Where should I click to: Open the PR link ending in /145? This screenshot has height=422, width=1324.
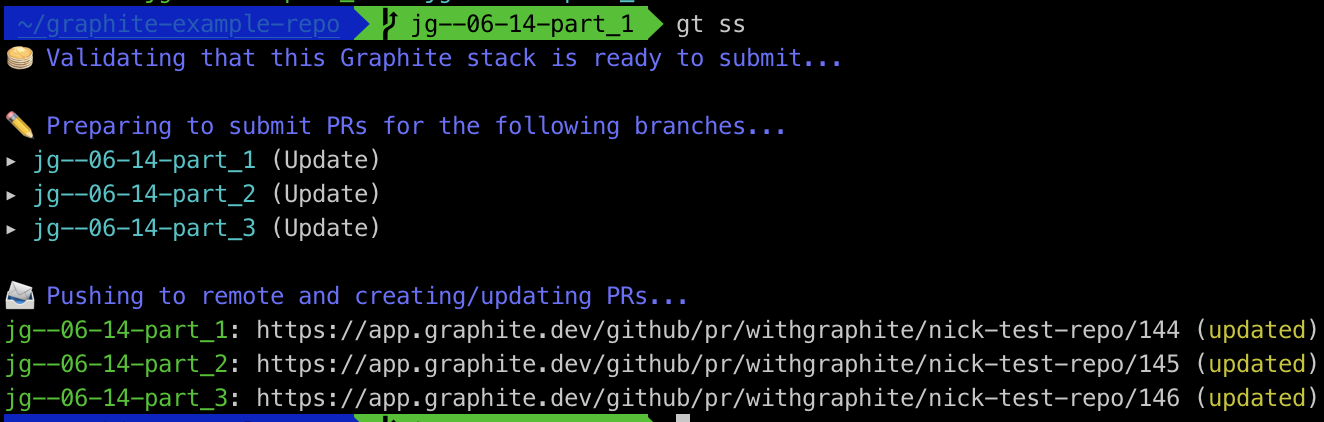718,364
